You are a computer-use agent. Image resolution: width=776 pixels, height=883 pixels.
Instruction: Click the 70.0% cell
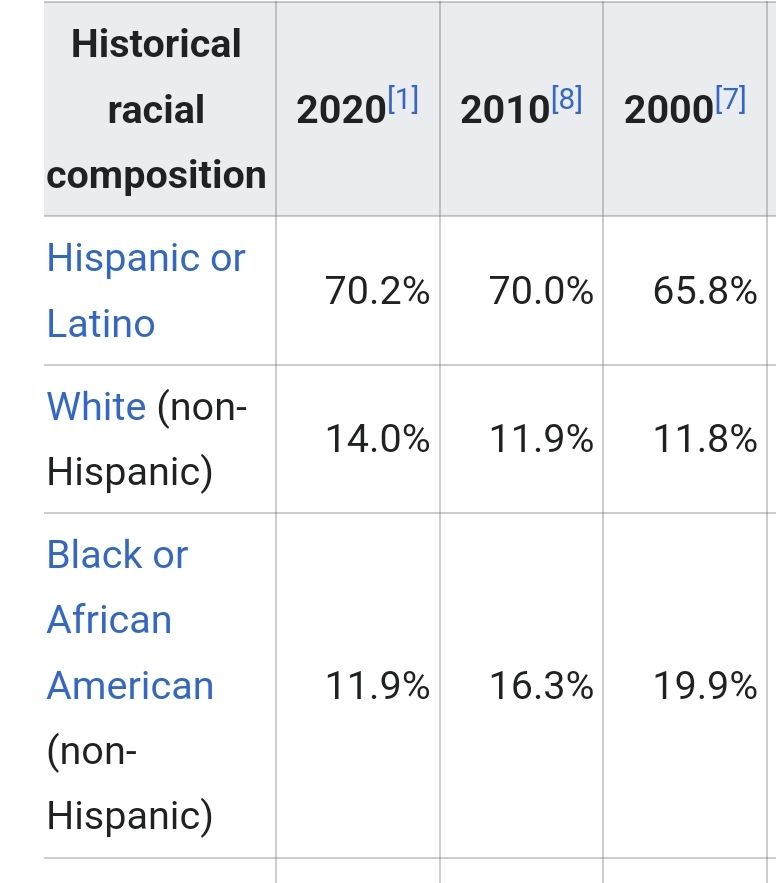coord(541,291)
